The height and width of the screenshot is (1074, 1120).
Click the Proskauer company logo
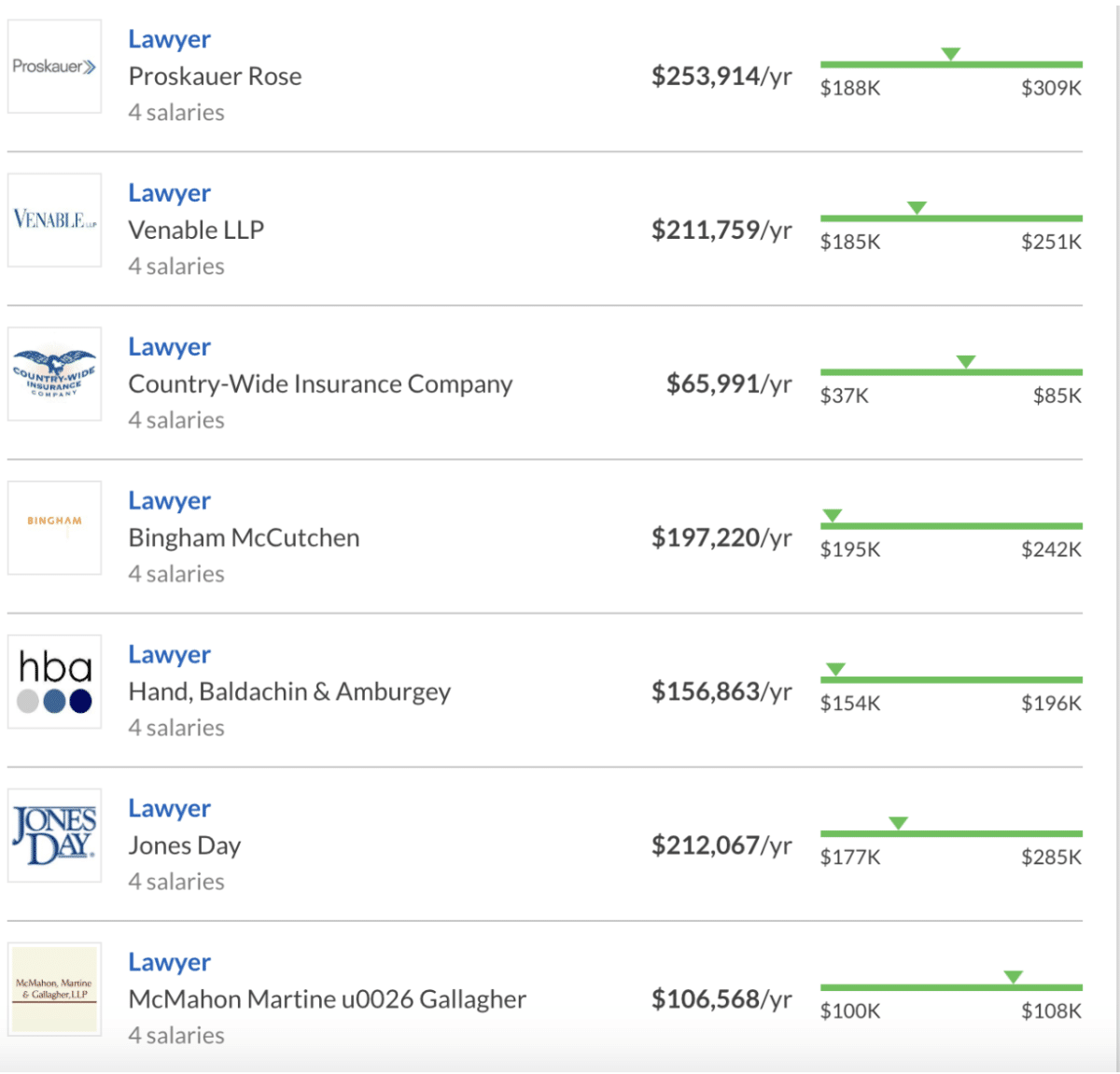point(54,67)
